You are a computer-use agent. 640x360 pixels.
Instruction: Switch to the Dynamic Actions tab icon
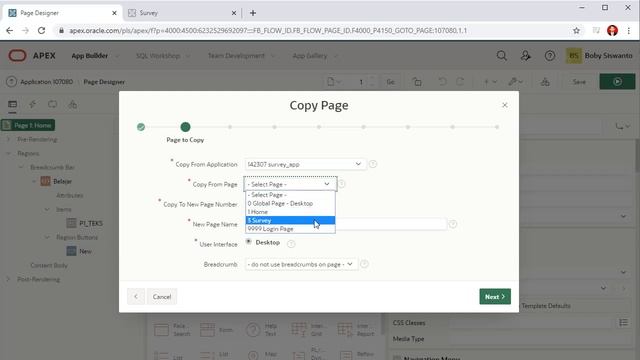click(x=33, y=104)
